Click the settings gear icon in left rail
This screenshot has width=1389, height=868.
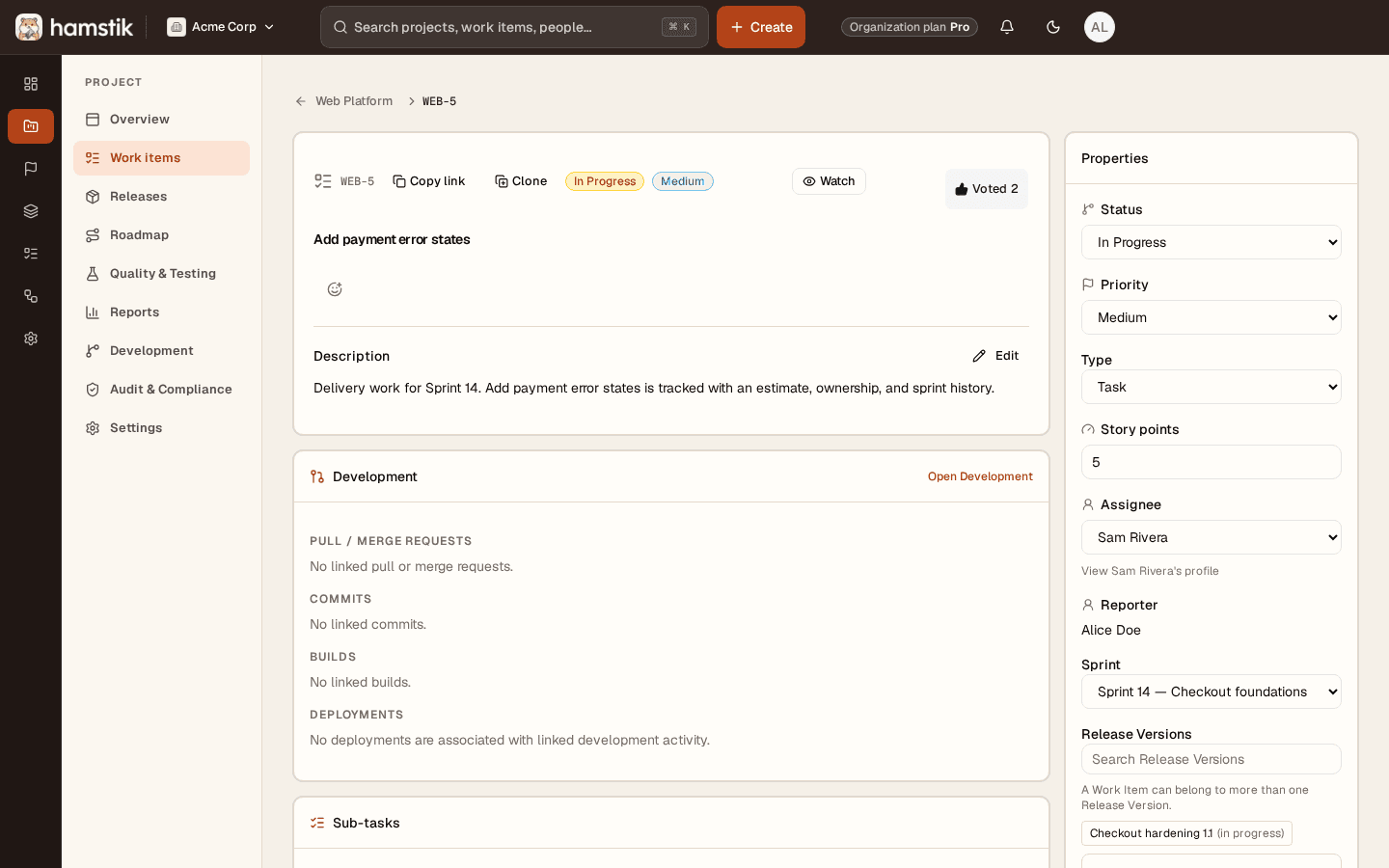click(31, 339)
